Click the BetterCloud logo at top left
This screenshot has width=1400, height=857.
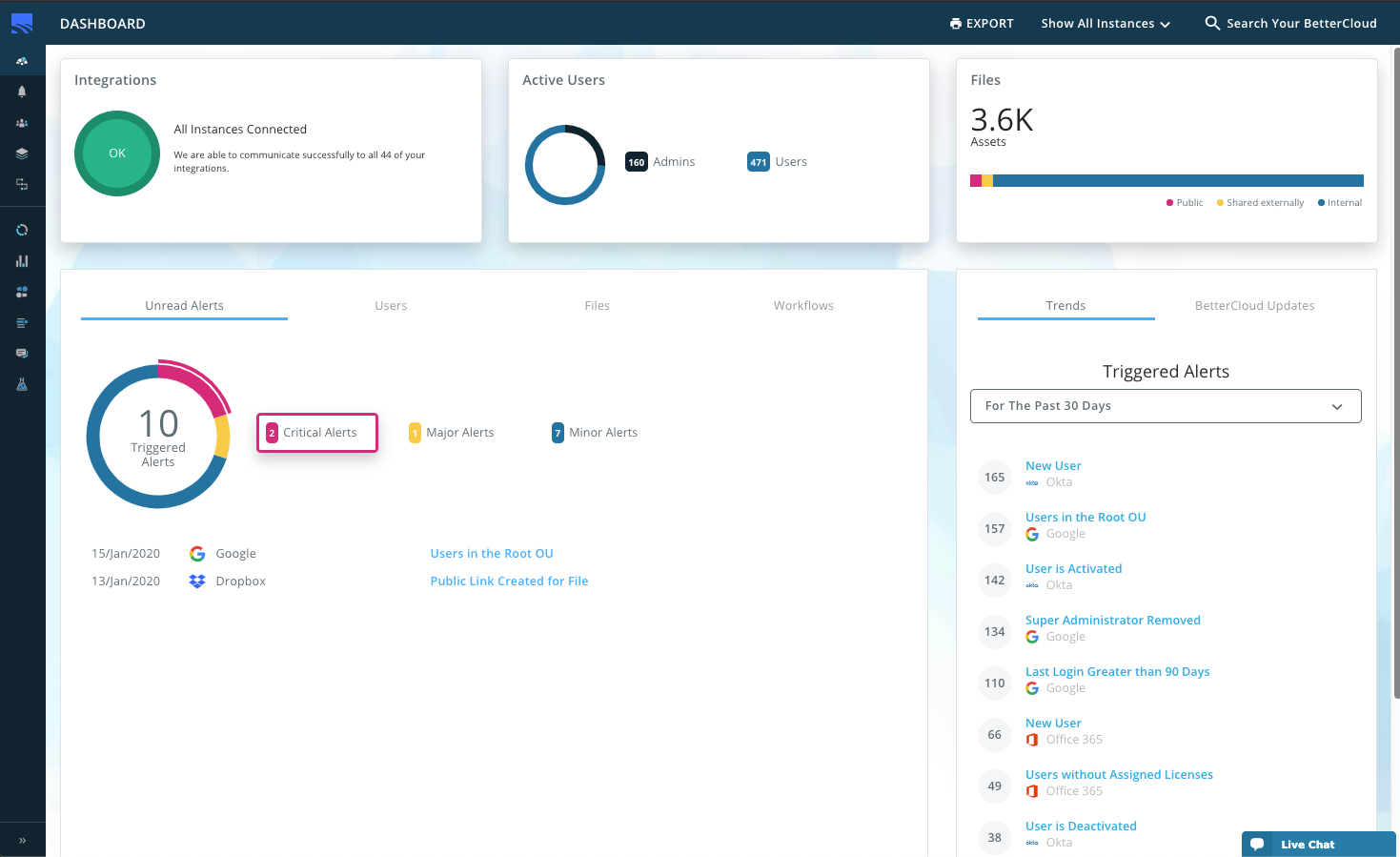21,21
